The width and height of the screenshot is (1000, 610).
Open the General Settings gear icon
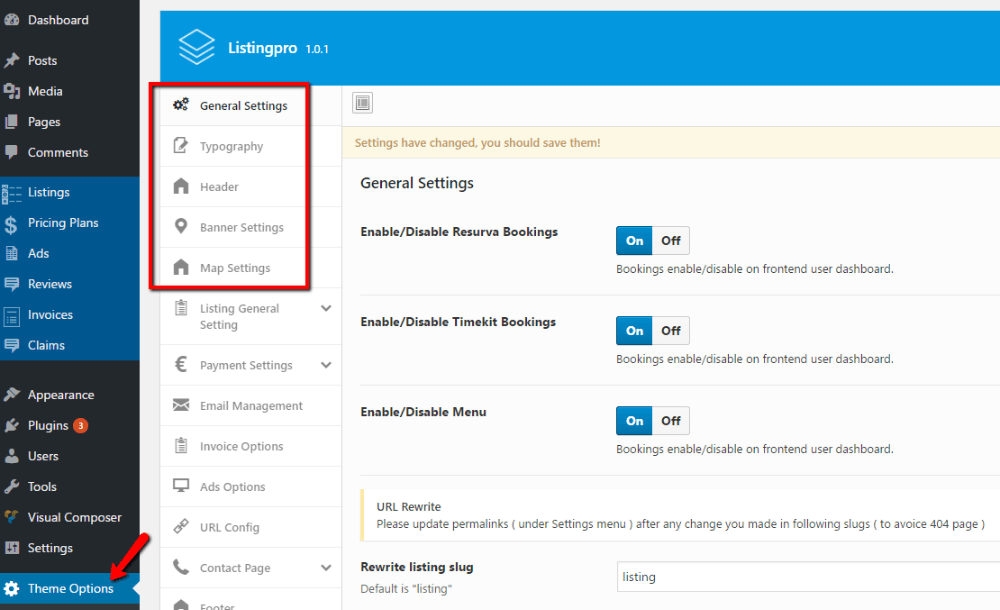pos(180,104)
